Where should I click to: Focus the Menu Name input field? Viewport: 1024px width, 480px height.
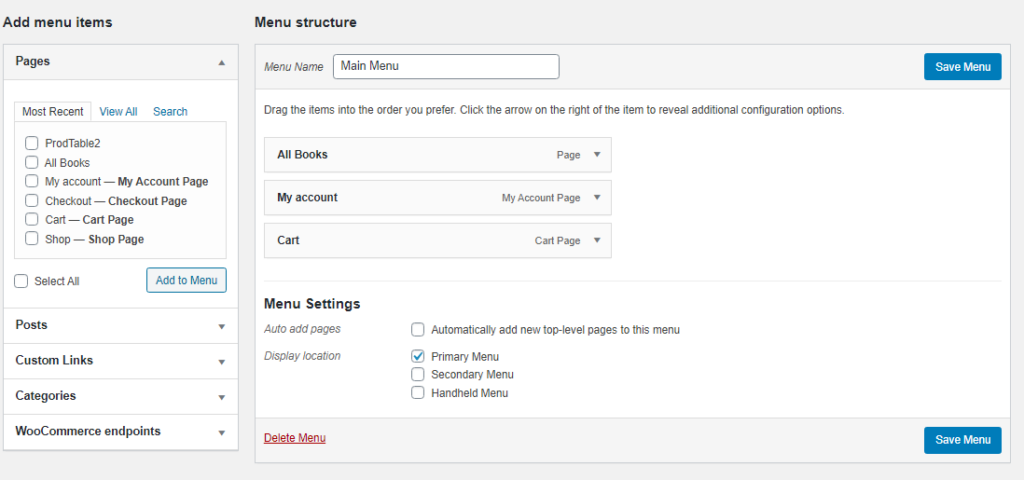click(x=446, y=67)
